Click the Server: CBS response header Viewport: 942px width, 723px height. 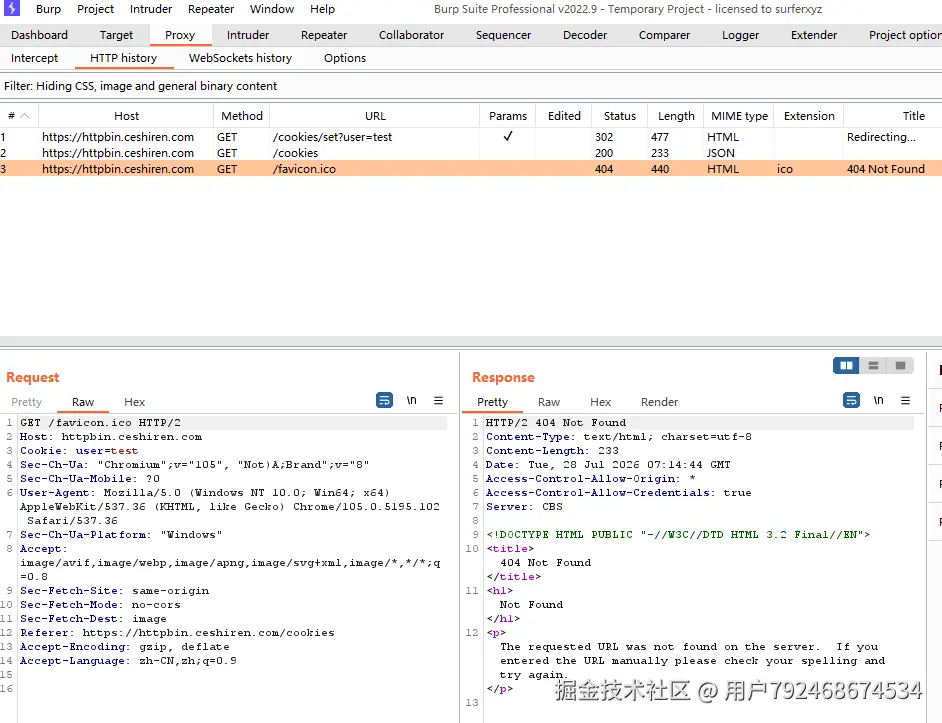(x=524, y=507)
